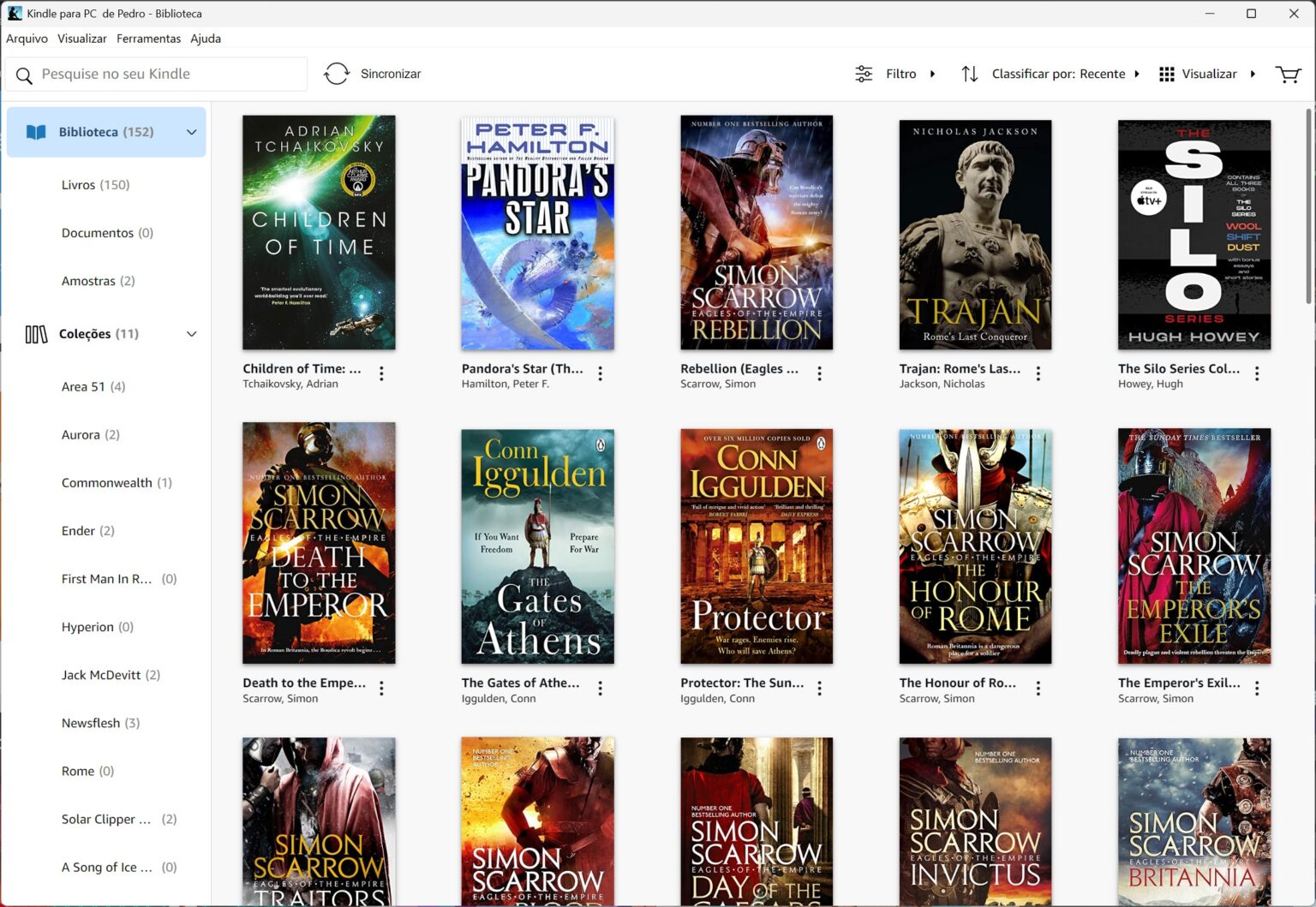Click the Filtro label

(x=901, y=74)
